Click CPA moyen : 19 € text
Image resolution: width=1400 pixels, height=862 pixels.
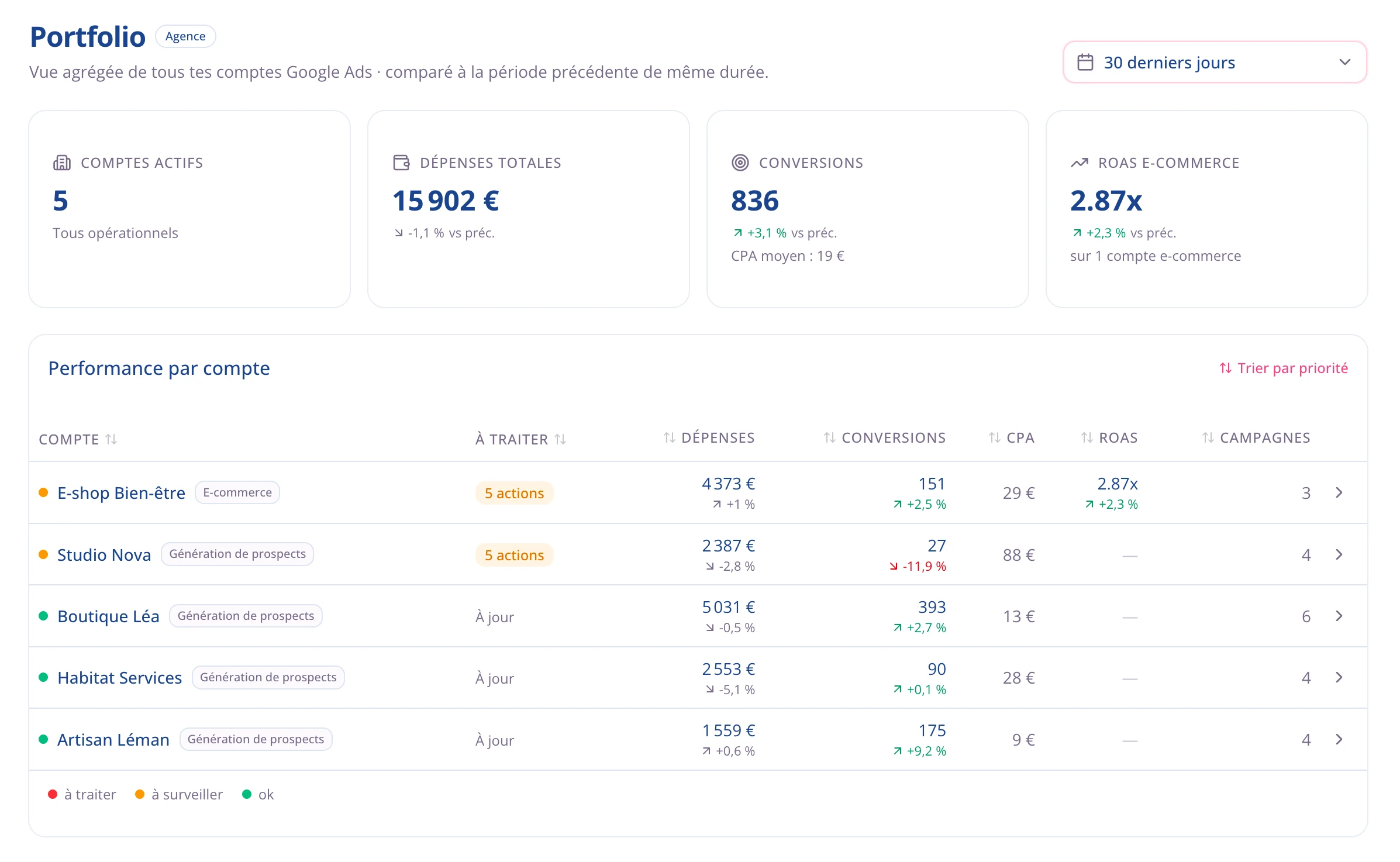pos(788,256)
